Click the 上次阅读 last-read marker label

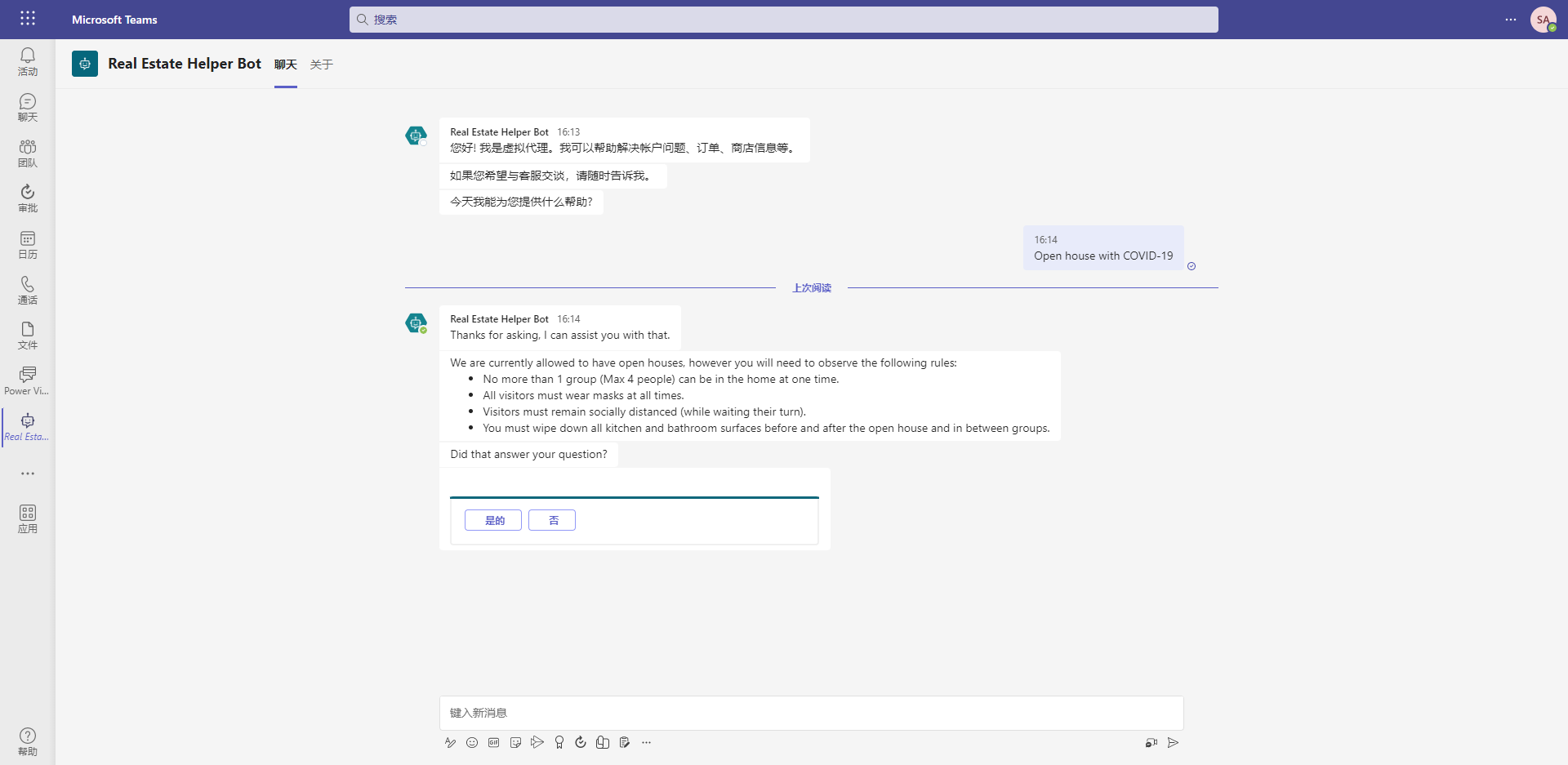[812, 288]
